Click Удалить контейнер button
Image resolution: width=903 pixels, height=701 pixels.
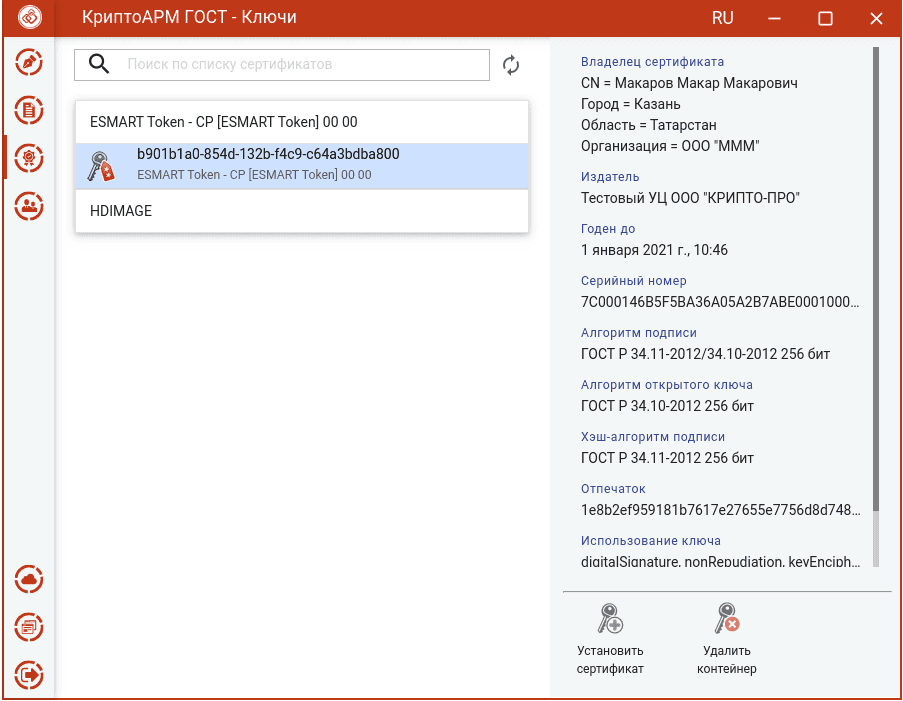coord(726,639)
